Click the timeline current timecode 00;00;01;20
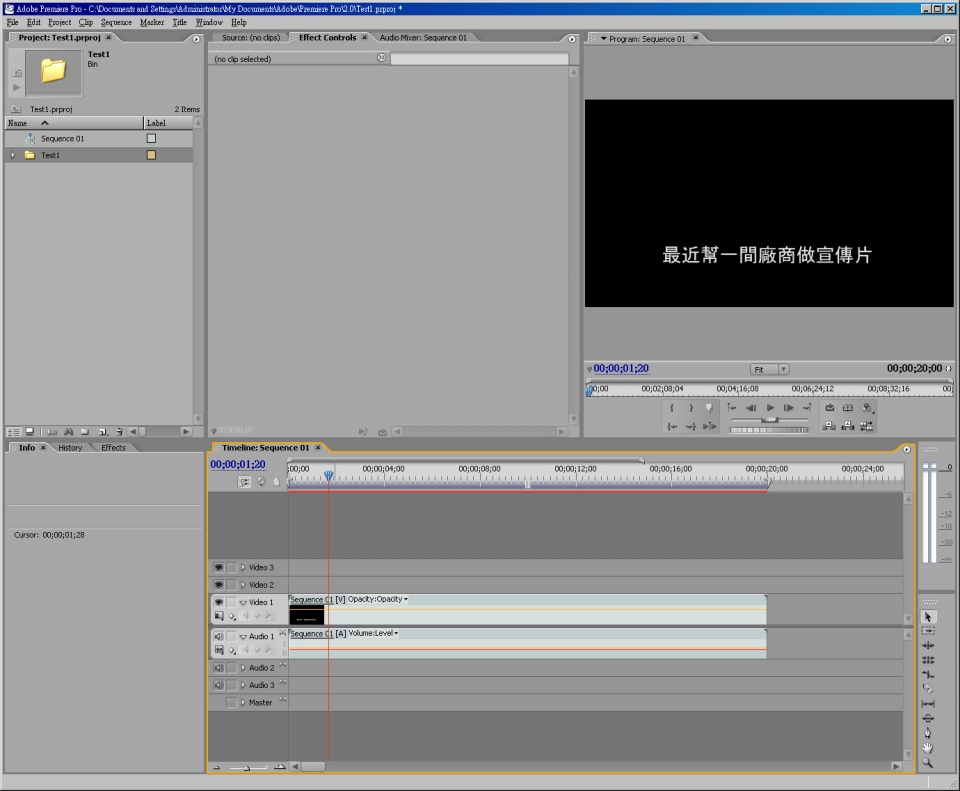 tap(238, 464)
